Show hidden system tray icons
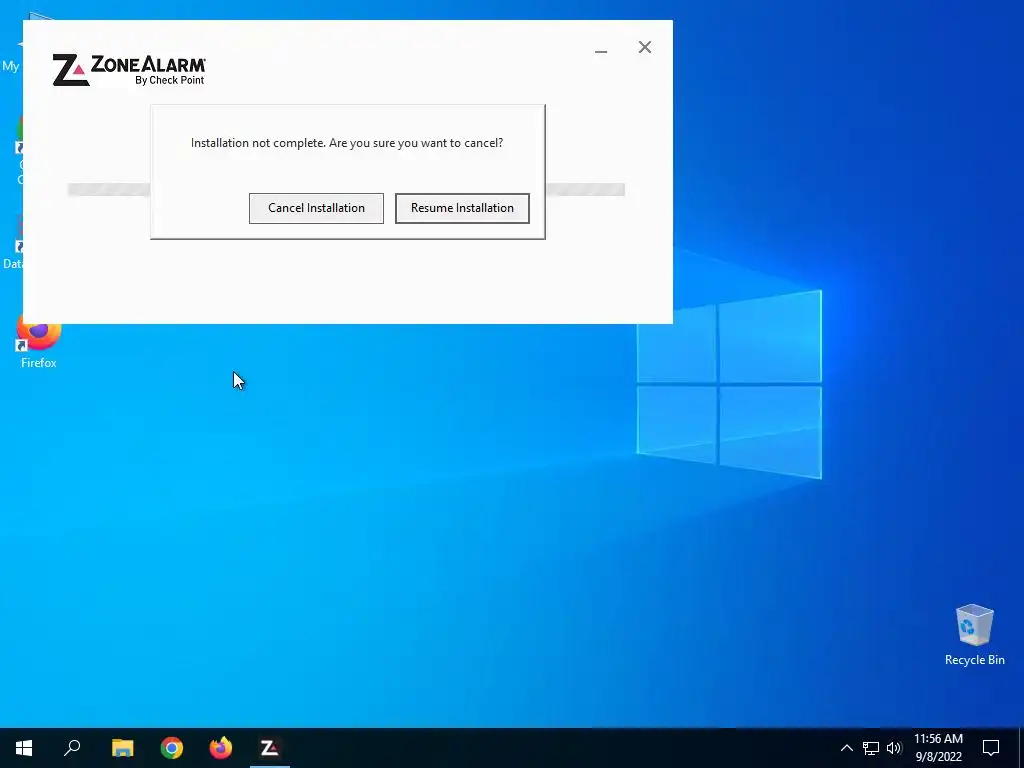 846,748
